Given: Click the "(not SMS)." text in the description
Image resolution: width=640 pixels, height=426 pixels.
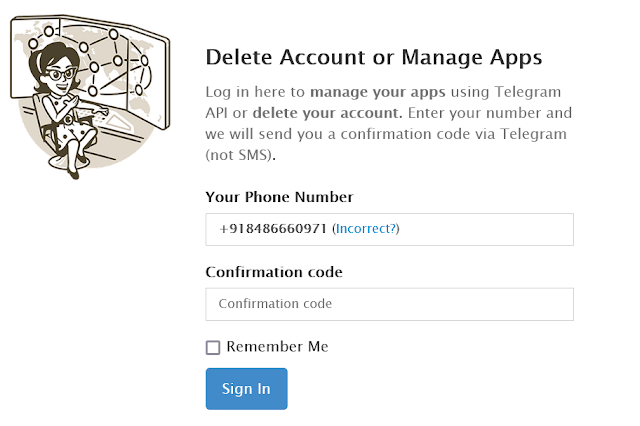Looking at the screenshot, I should pyautogui.click(x=238, y=155).
